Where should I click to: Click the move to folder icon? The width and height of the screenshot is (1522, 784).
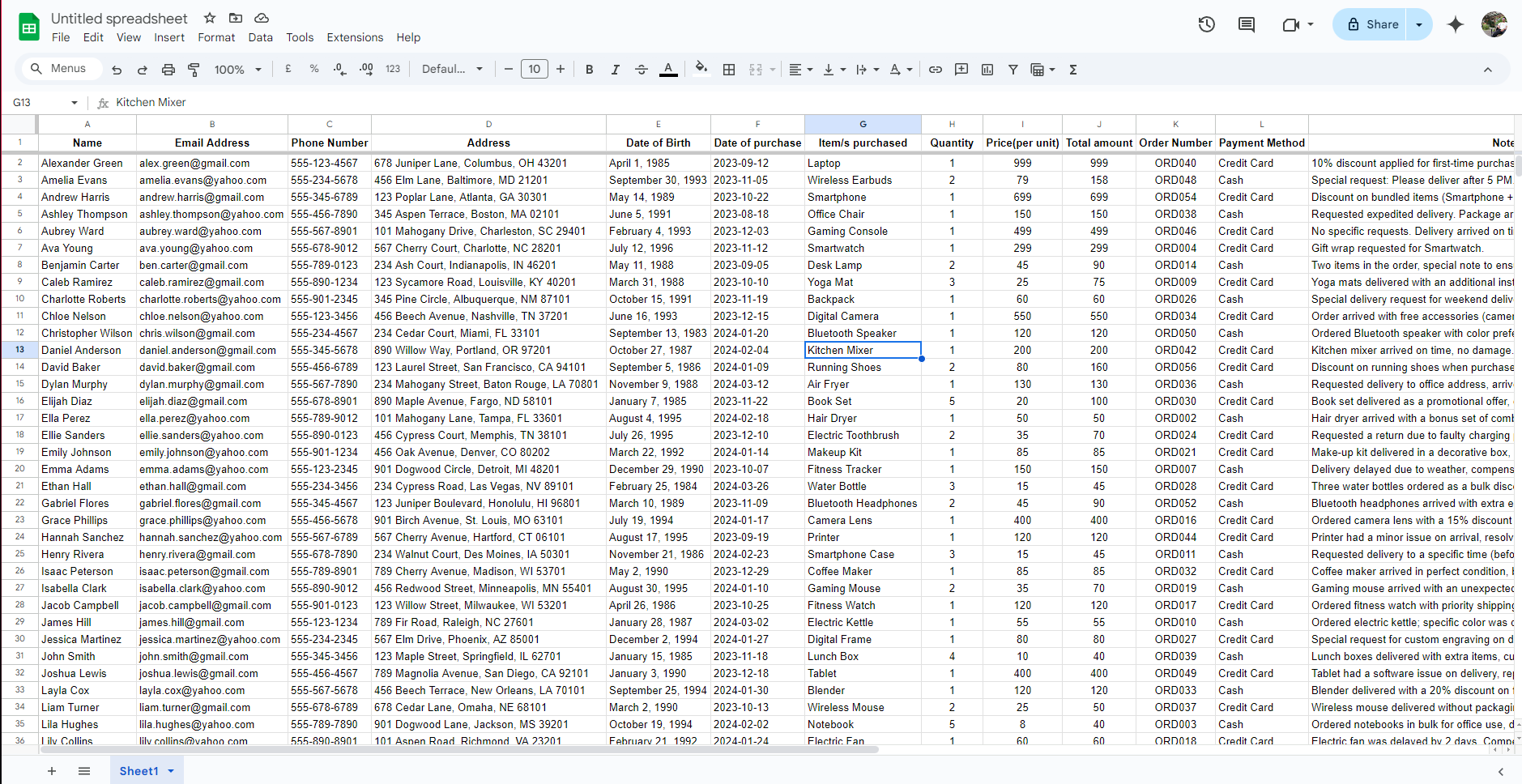click(236, 18)
